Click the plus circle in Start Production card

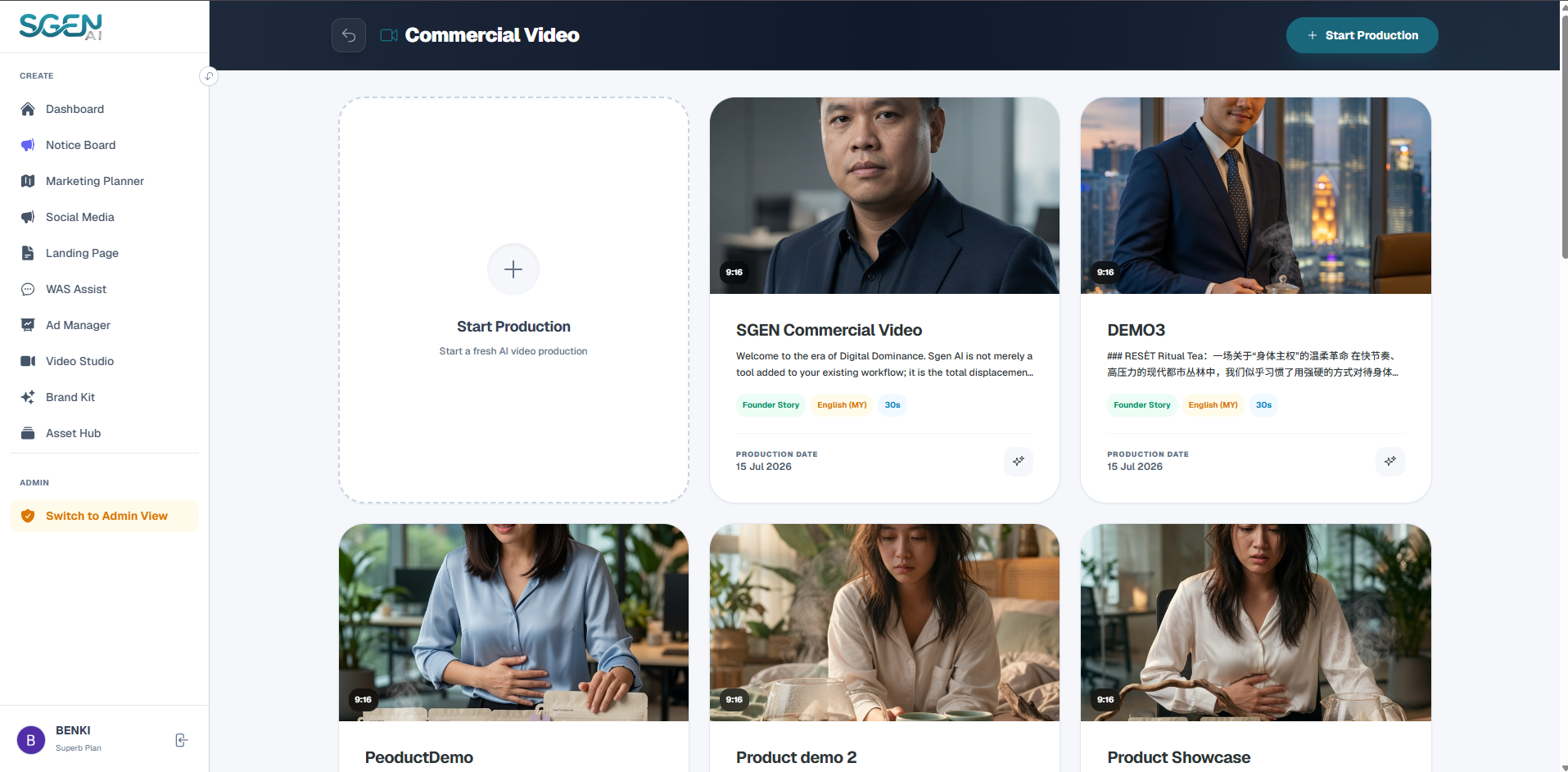(513, 269)
